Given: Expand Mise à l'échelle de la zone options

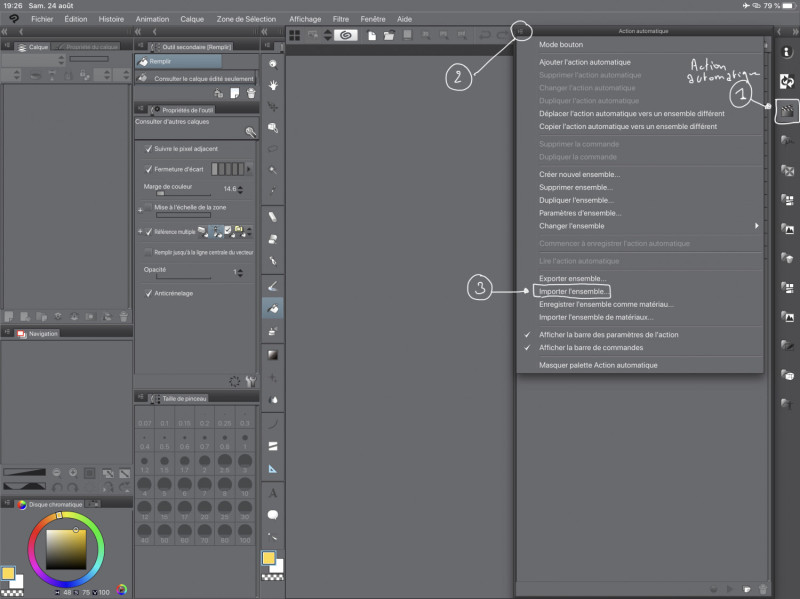Looking at the screenshot, I should point(139,208).
